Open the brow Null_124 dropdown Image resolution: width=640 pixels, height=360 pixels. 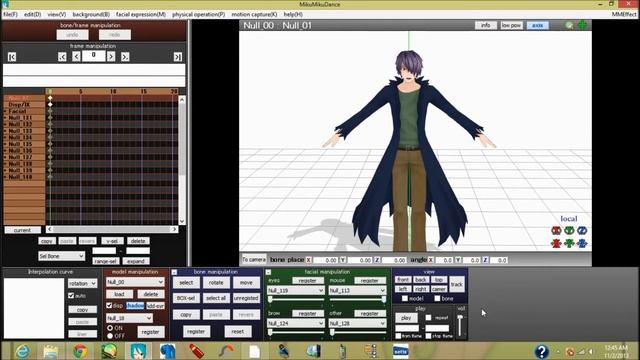pyautogui.click(x=296, y=323)
